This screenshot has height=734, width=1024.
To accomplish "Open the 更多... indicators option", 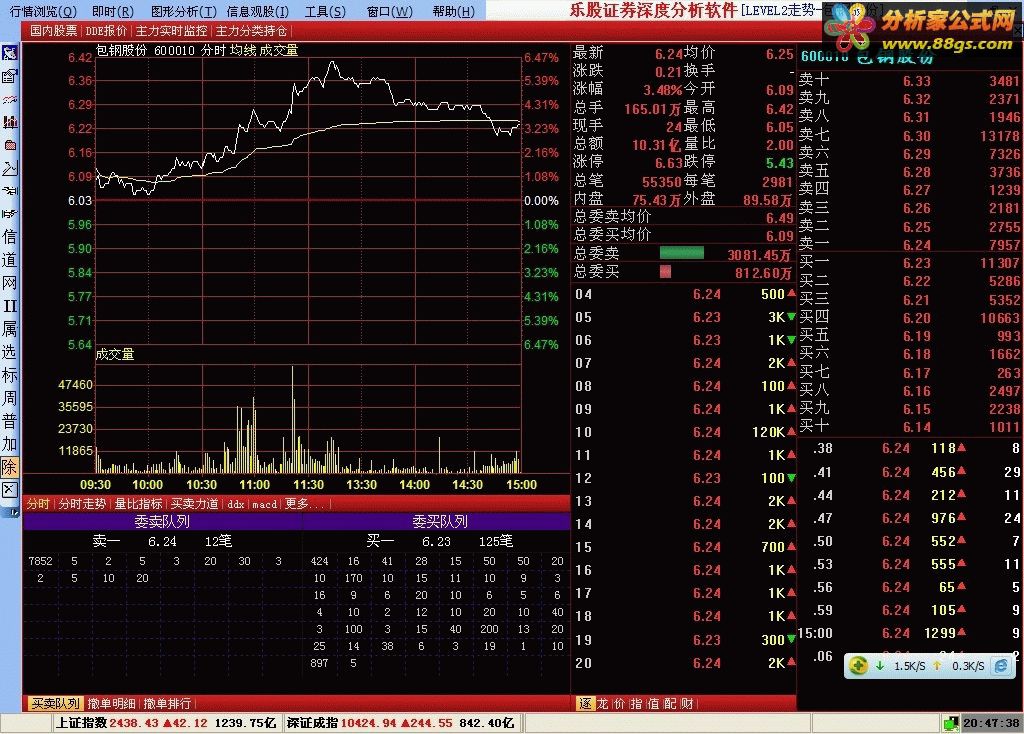I will pyautogui.click(x=304, y=504).
